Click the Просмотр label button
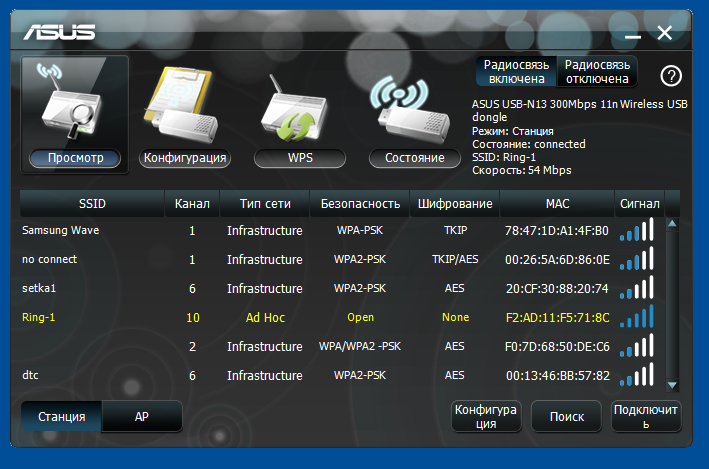Screen dimensions: 709x469 pyautogui.click(x=76, y=158)
